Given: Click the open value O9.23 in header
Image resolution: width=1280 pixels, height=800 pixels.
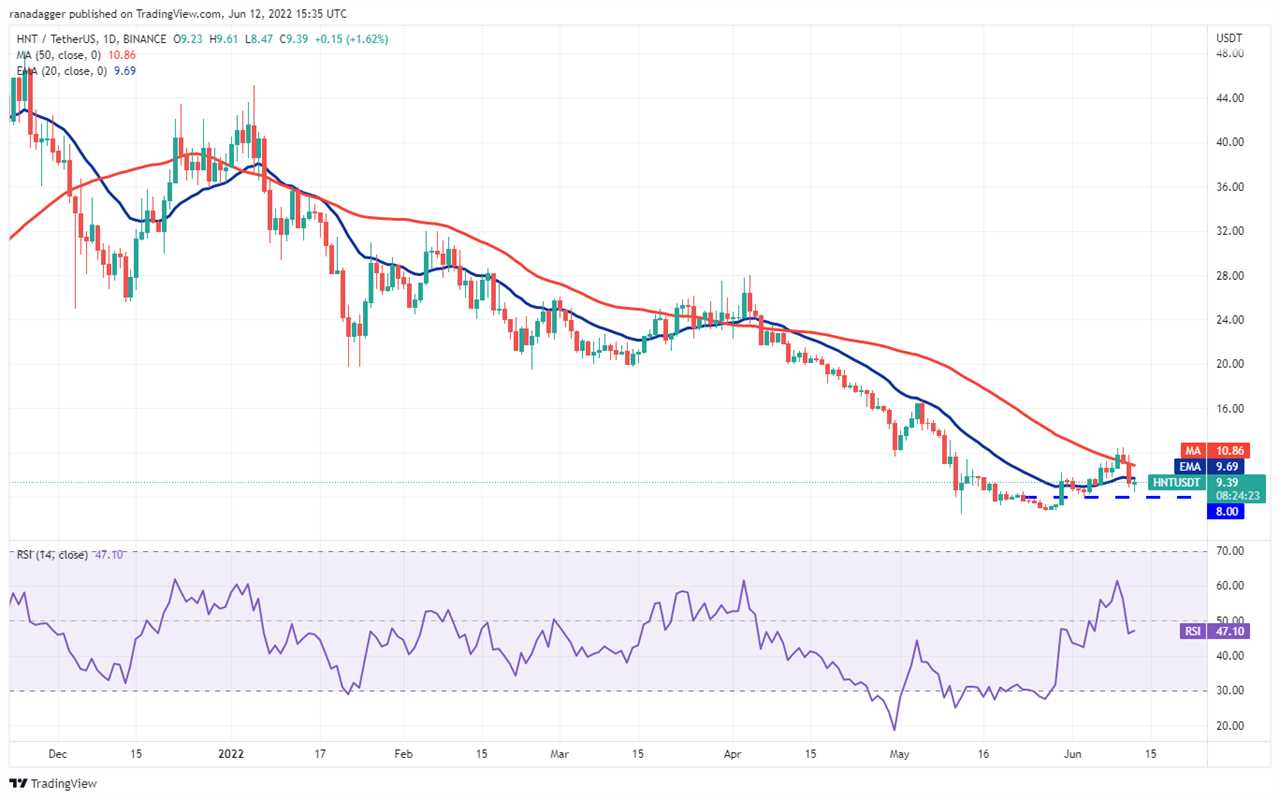Looking at the screenshot, I should (x=190, y=39).
